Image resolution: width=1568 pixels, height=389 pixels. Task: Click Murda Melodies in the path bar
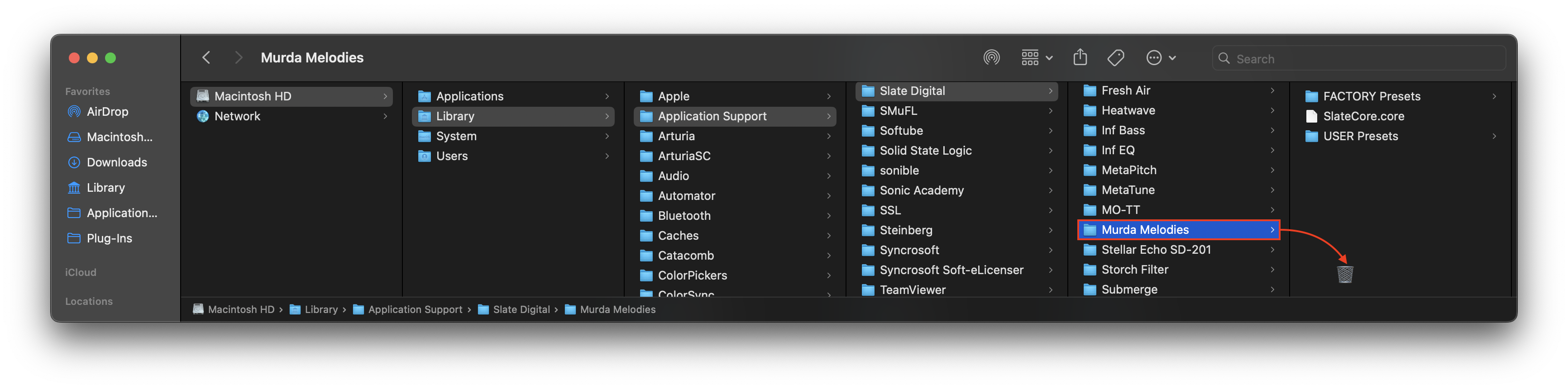point(610,310)
